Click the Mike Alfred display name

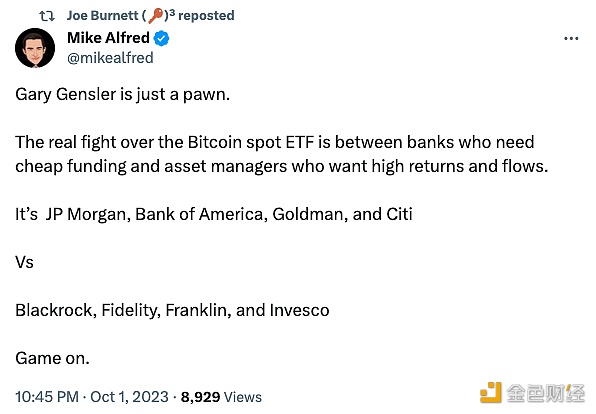(x=108, y=38)
